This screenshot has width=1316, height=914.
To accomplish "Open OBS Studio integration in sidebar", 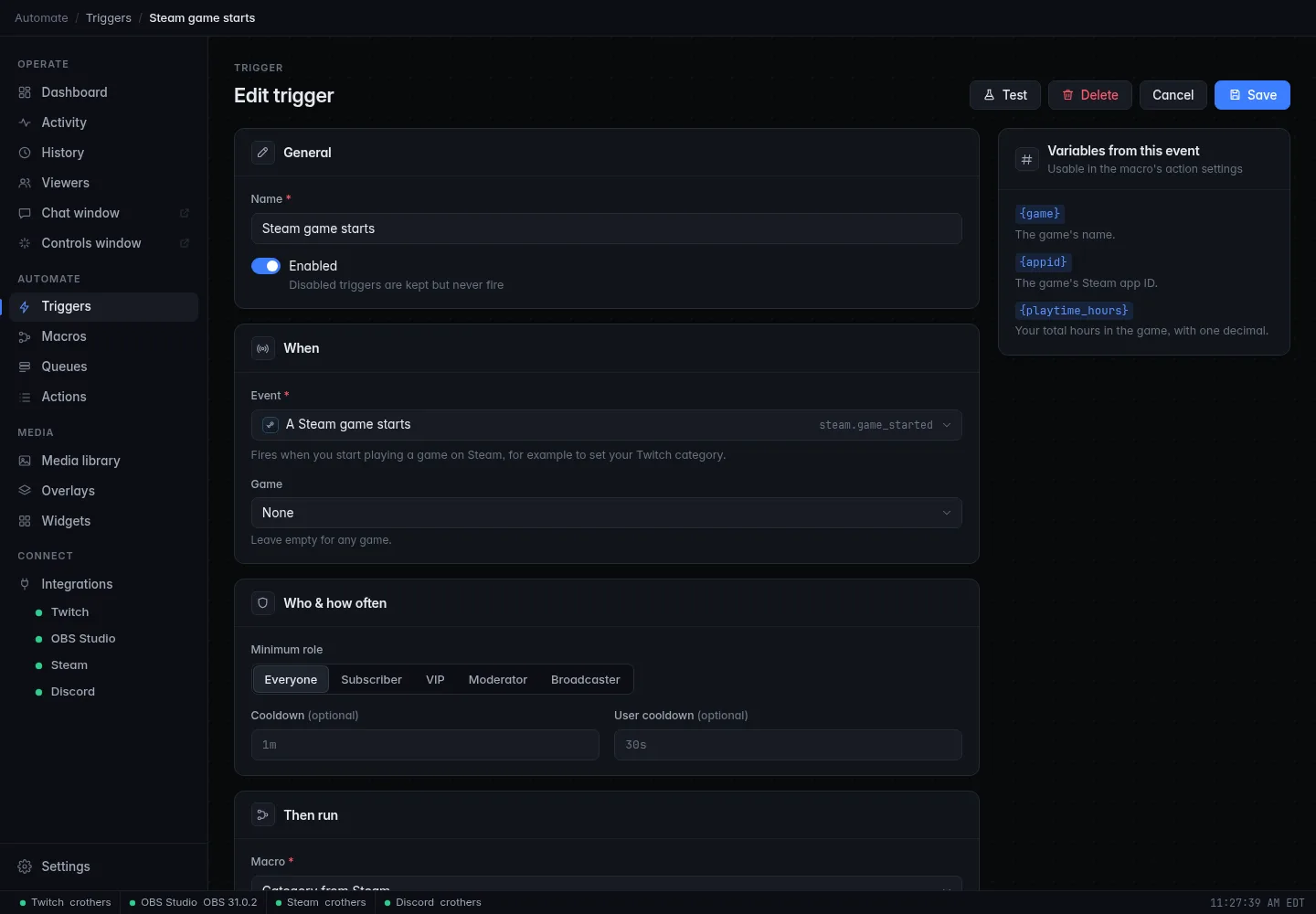I will (83, 639).
